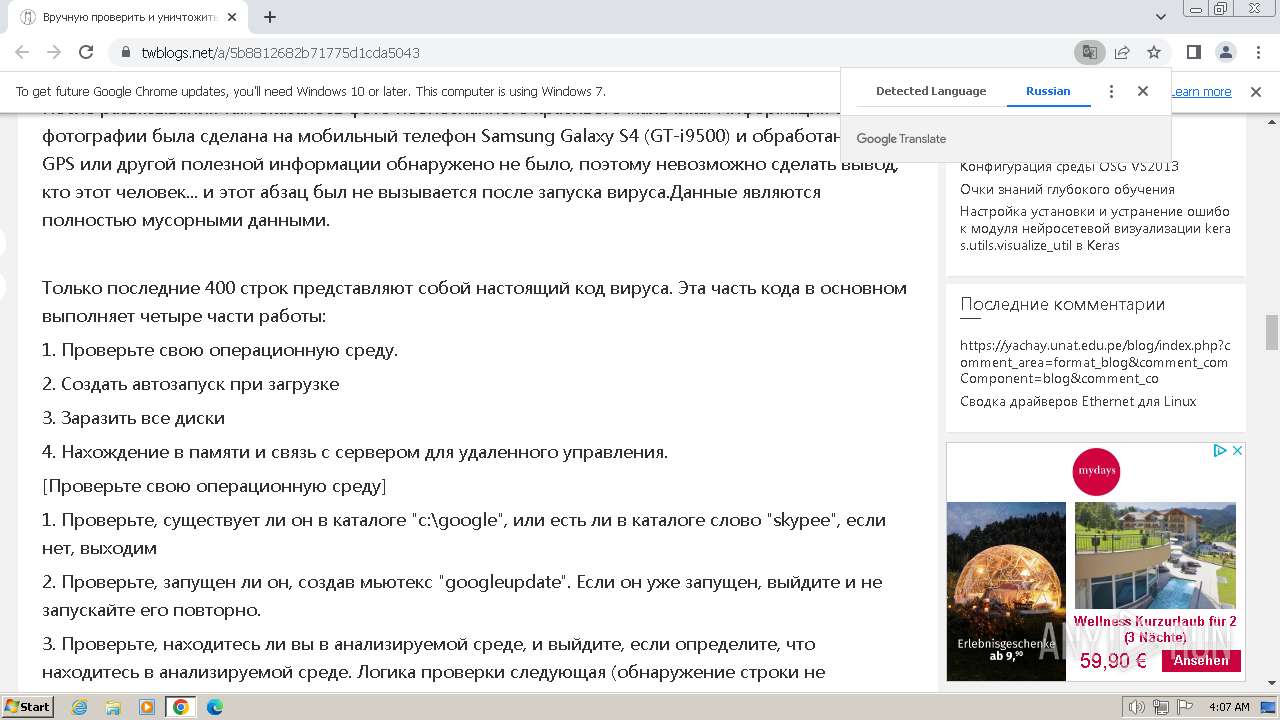Click the Erlebnisgeschenke dome tent thumbnail
The height and width of the screenshot is (720, 1280).
pyautogui.click(x=1006, y=590)
